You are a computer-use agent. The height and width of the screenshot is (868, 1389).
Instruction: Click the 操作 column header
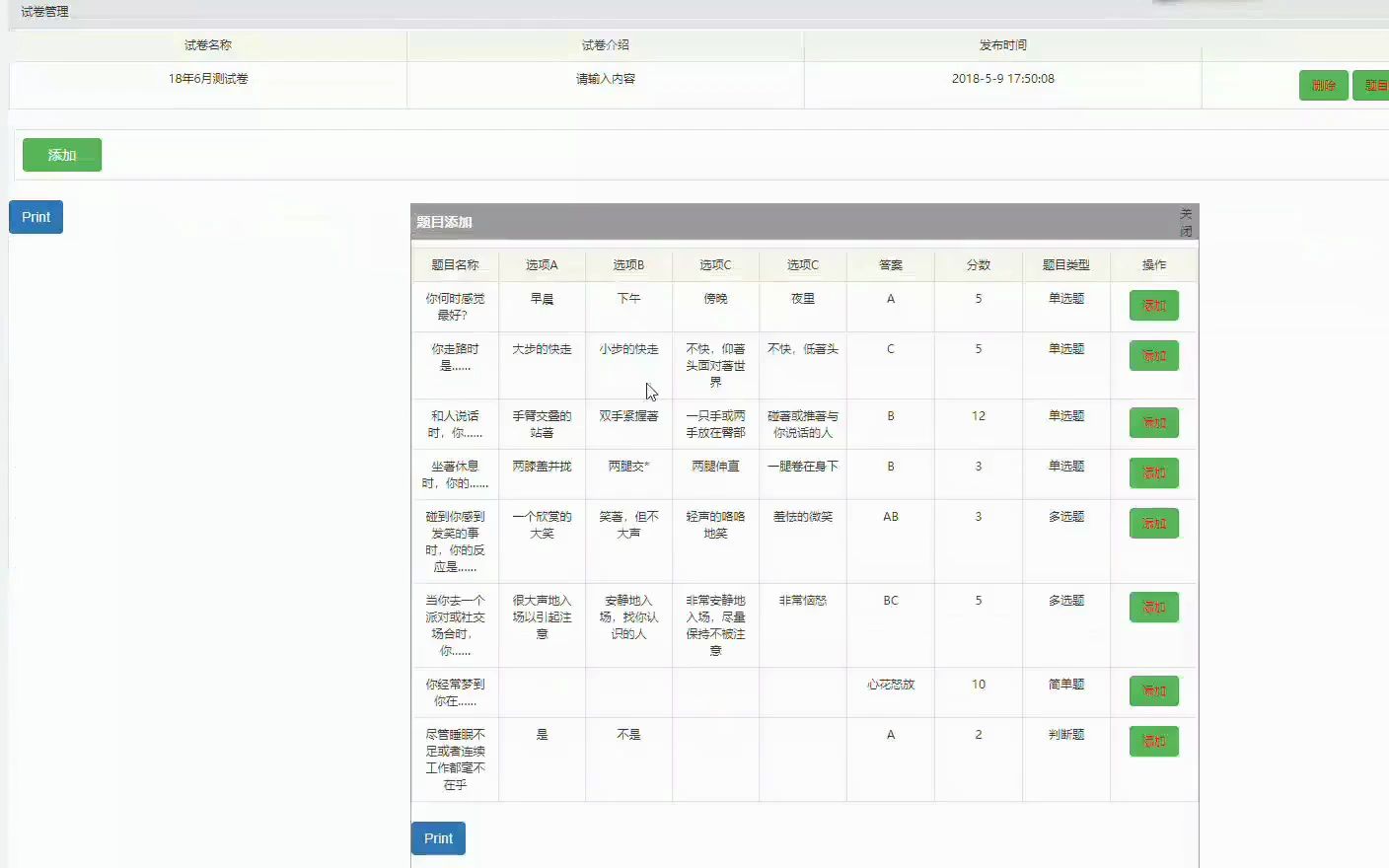[1154, 265]
